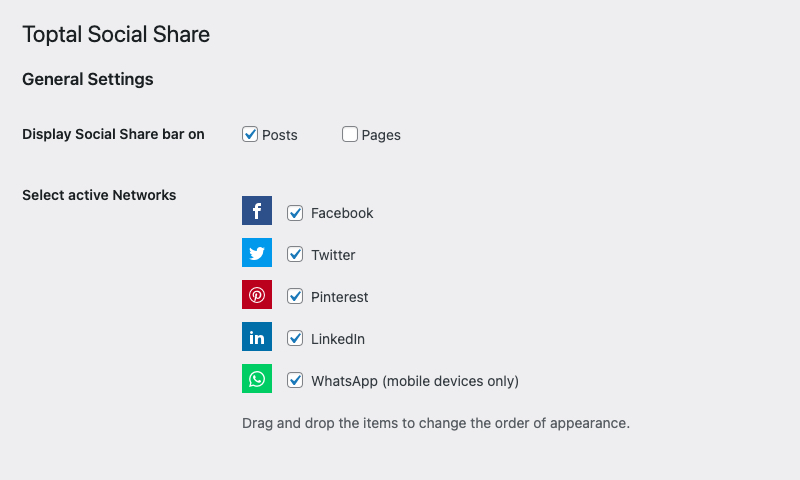This screenshot has height=480, width=800.
Task: Click the General Settings heading
Action: click(x=88, y=79)
